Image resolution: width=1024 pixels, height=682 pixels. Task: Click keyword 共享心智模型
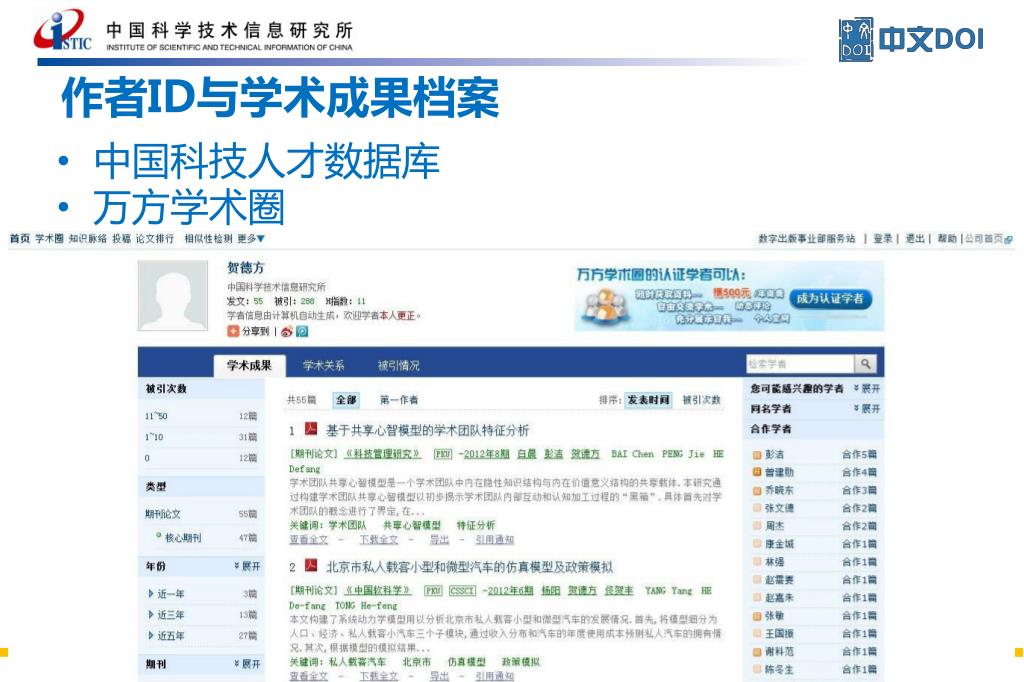coord(412,525)
